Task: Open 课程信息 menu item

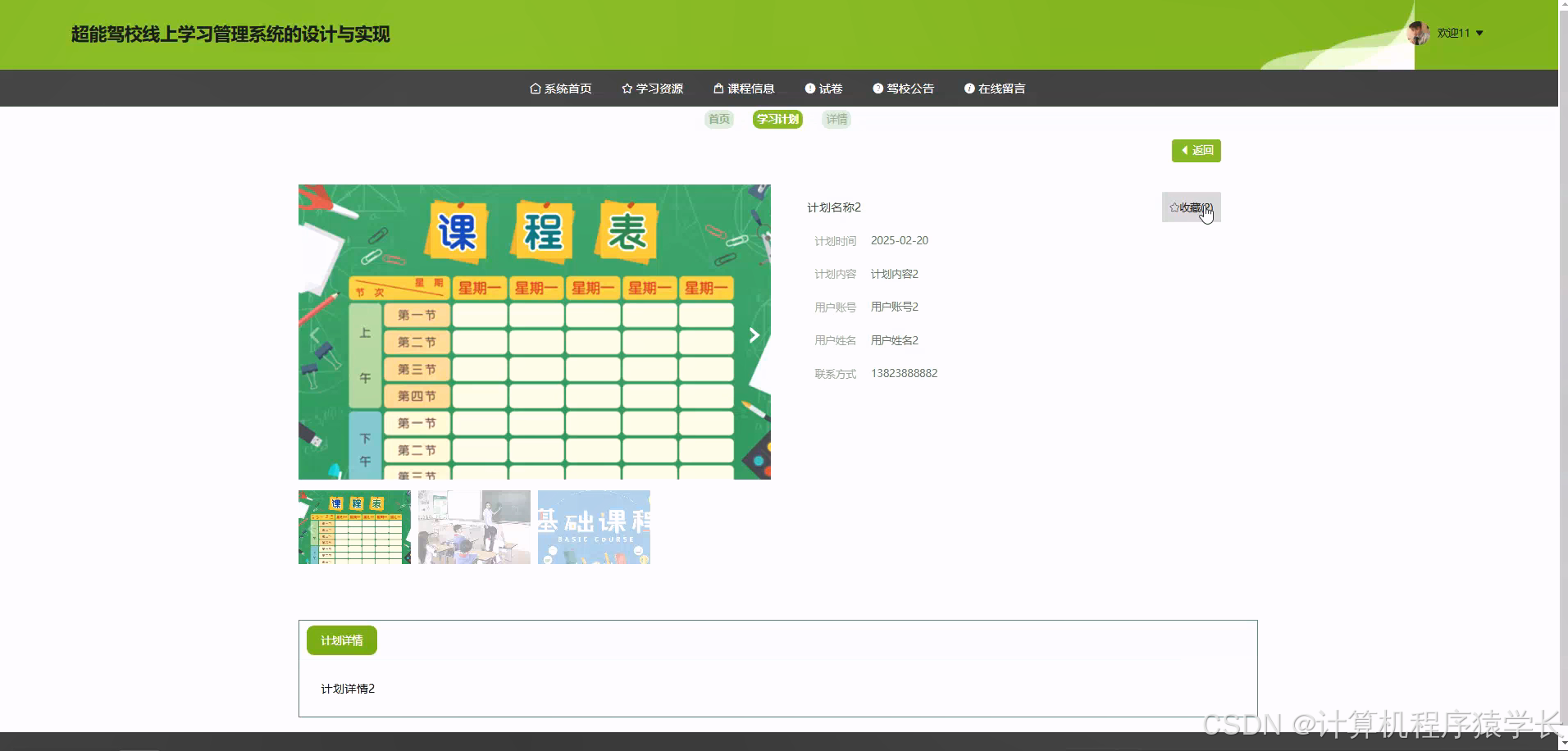Action: pos(744,89)
